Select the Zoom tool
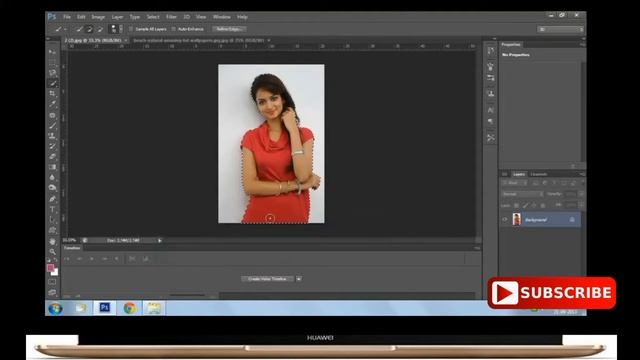 click(x=52, y=251)
